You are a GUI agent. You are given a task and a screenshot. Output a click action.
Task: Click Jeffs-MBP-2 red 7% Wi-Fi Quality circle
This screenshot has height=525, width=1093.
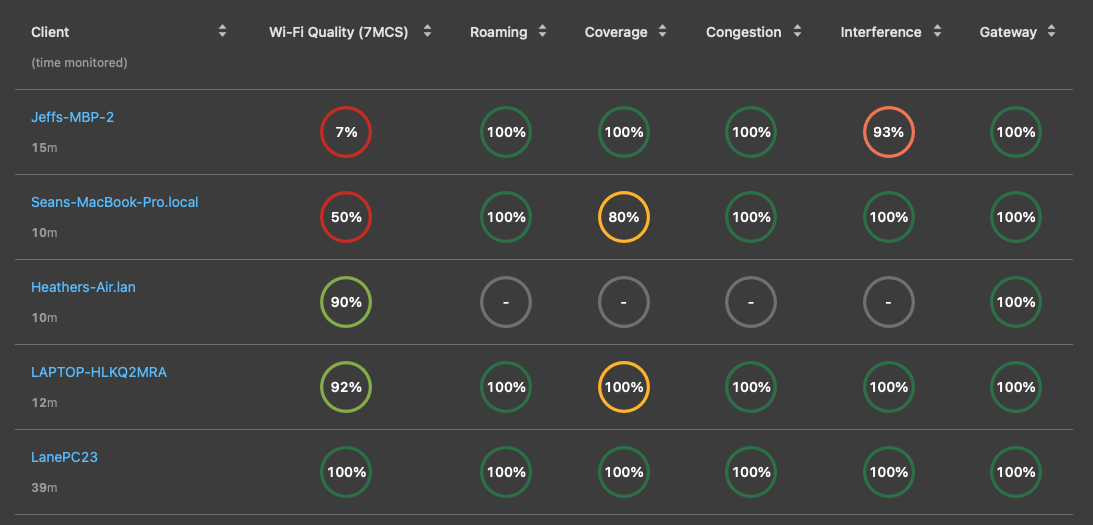(346, 132)
